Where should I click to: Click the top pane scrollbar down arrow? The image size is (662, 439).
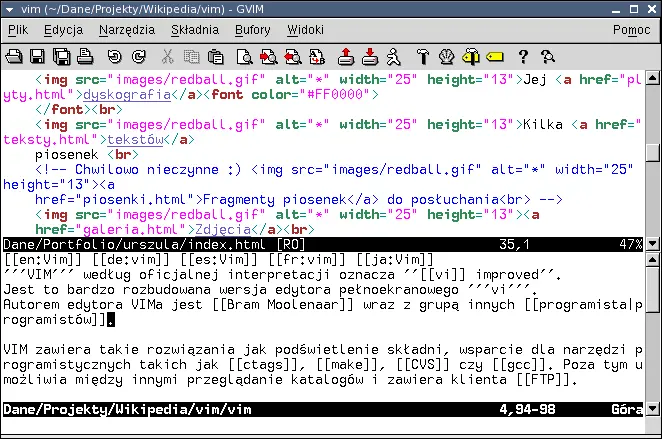click(653, 244)
